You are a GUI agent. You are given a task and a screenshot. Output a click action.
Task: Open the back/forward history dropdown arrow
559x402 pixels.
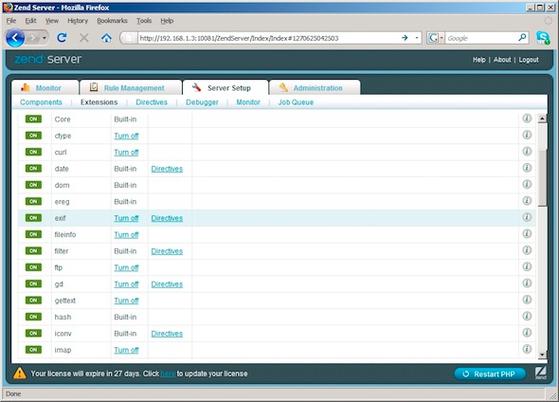(44, 38)
